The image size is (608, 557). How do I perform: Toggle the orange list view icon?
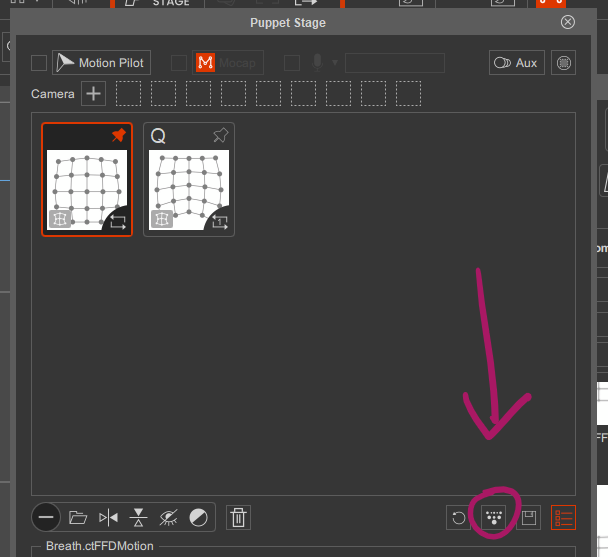pyautogui.click(x=563, y=517)
